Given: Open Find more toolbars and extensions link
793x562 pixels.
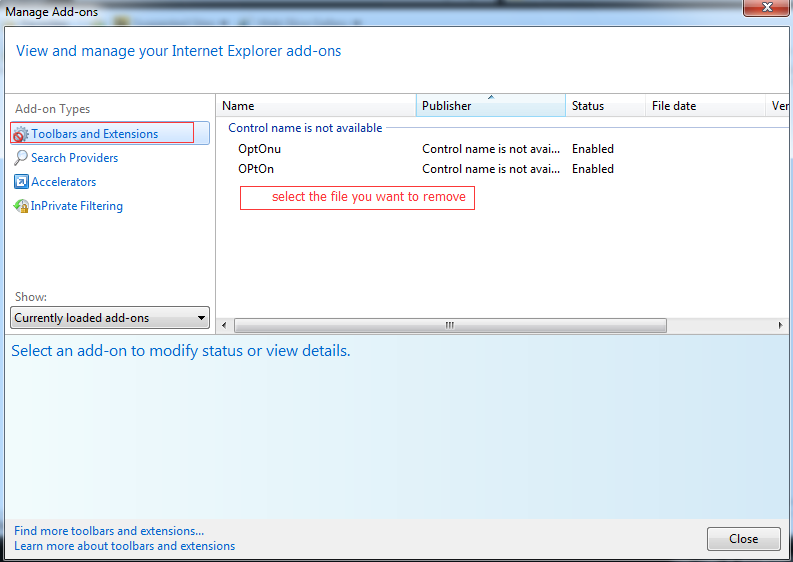Looking at the screenshot, I should (109, 531).
